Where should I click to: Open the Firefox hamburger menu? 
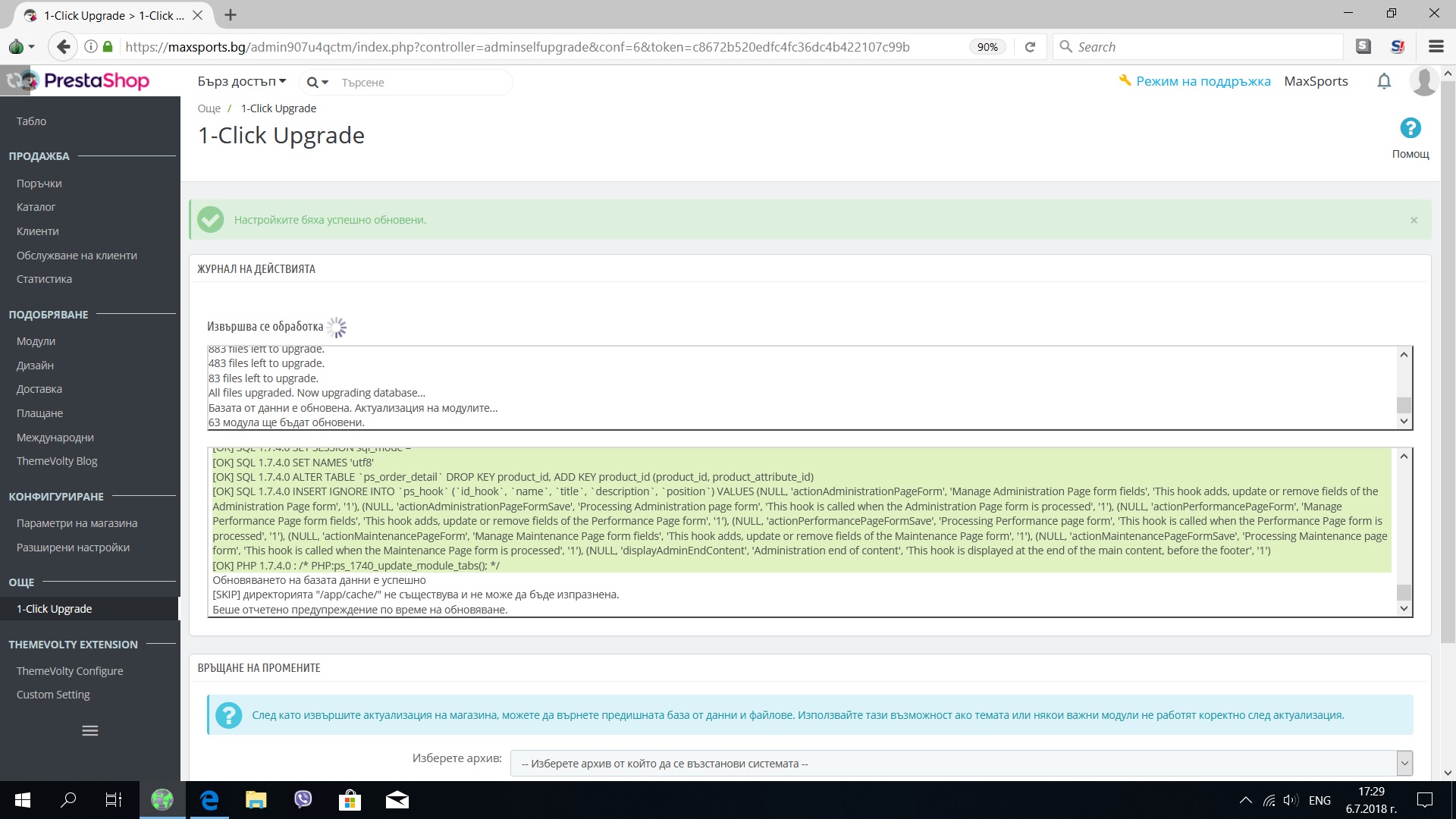[x=1436, y=47]
